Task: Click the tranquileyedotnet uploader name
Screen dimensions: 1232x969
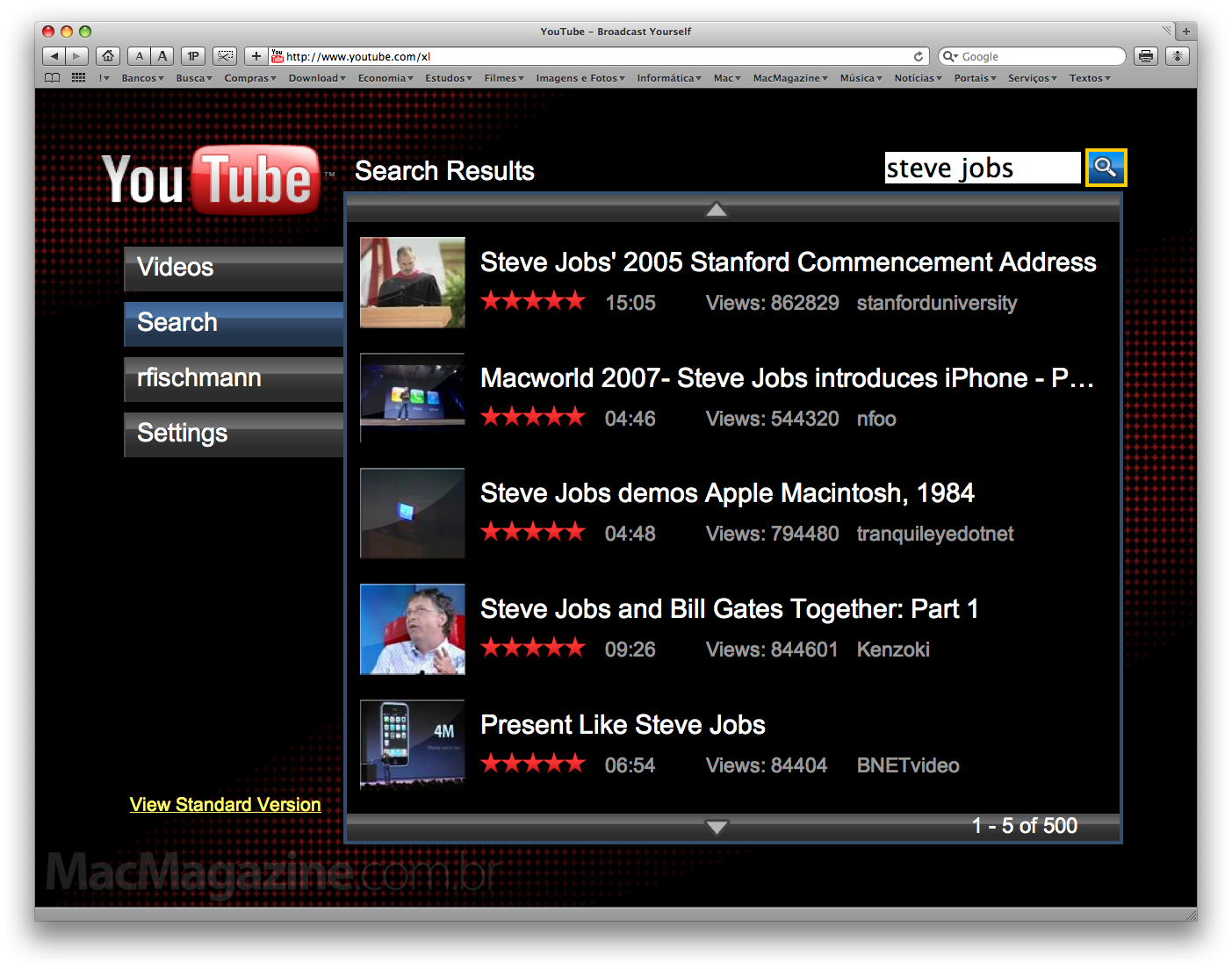Action: pyautogui.click(x=935, y=535)
